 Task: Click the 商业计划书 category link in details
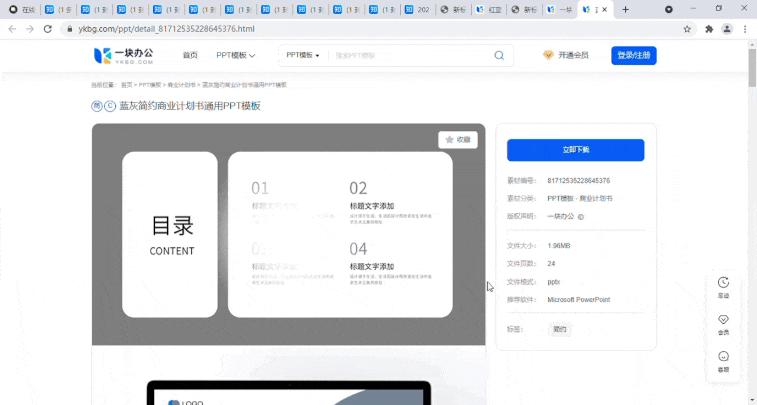pos(596,198)
